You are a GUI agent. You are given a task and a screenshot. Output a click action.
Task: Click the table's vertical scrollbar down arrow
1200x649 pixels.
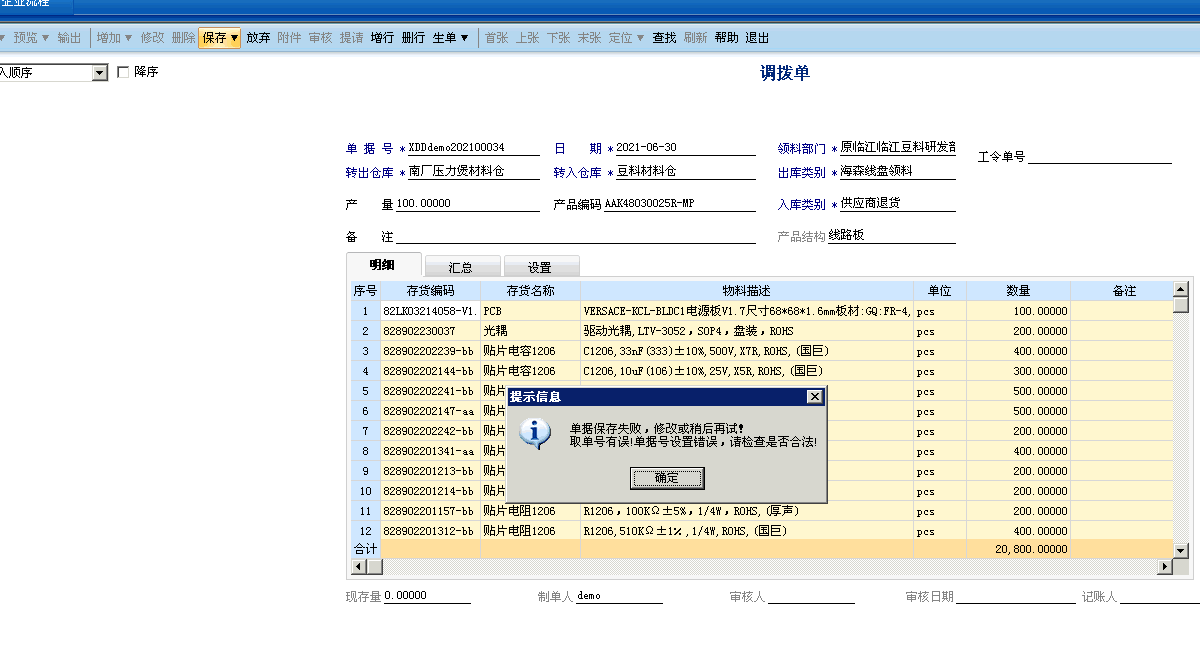1181,550
